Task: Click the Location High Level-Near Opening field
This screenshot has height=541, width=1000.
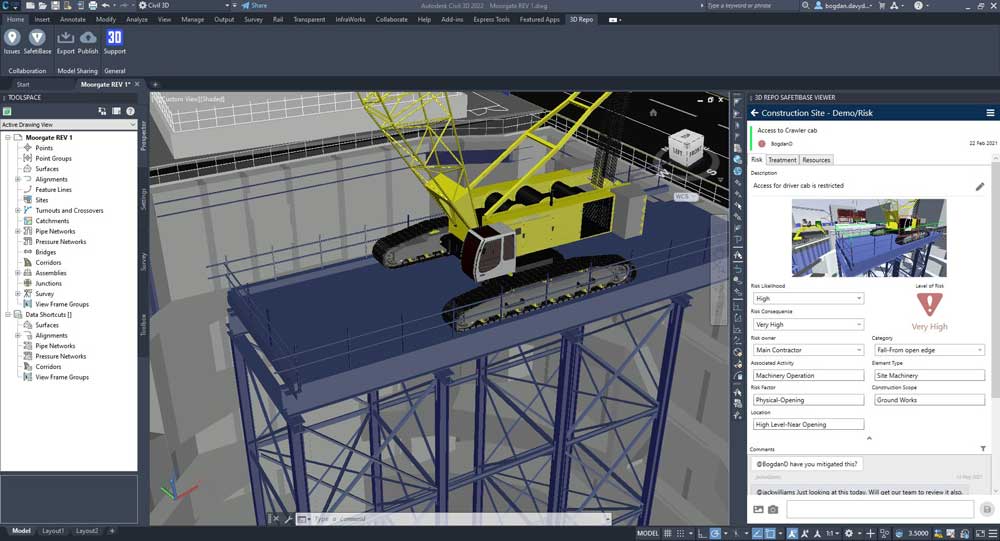Action: pos(808,425)
